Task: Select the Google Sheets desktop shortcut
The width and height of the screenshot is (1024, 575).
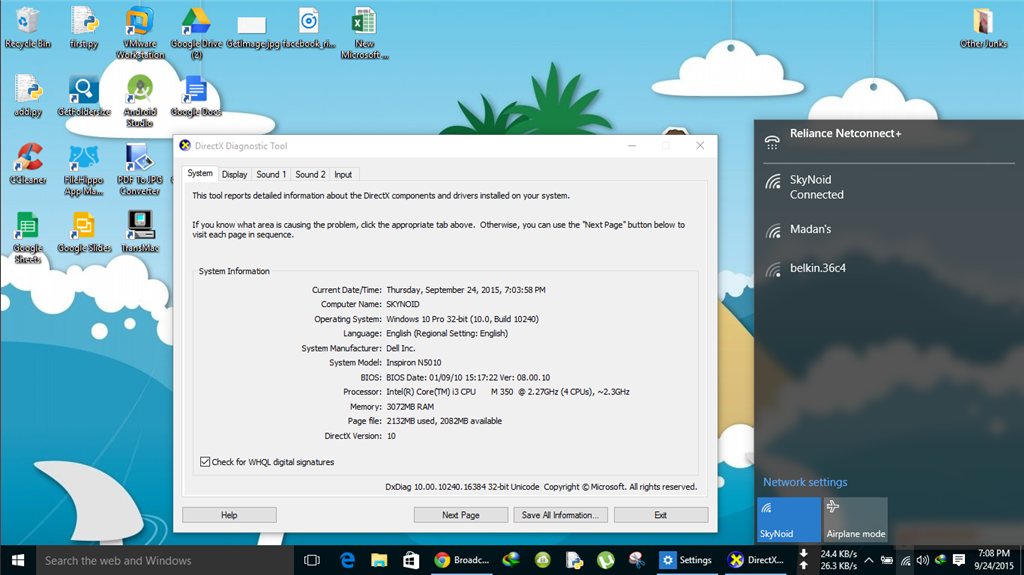Action: 28,237
